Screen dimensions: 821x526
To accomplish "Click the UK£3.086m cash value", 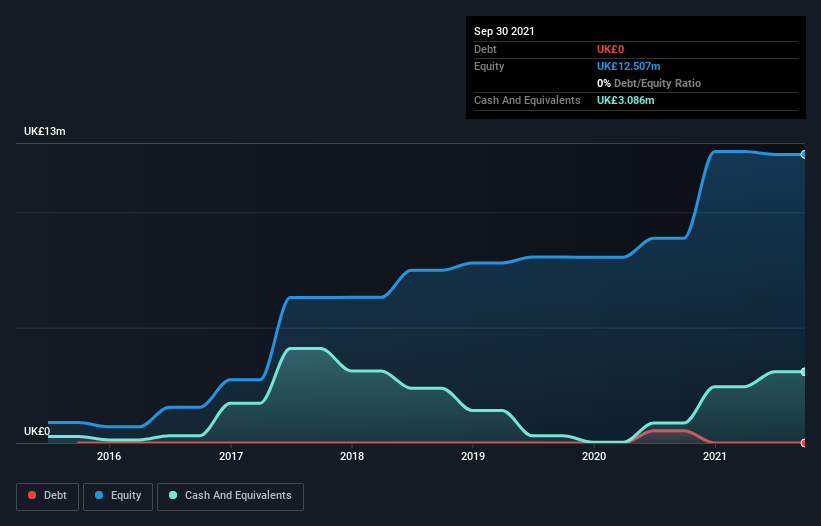I will coord(626,100).
